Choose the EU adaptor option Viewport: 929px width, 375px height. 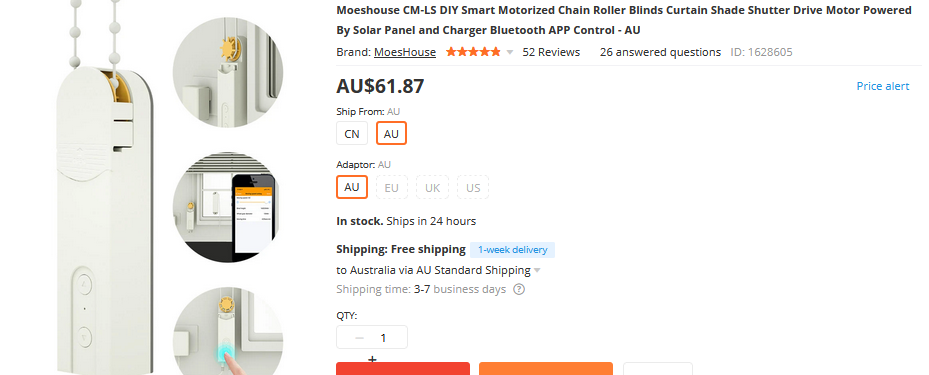(x=392, y=188)
